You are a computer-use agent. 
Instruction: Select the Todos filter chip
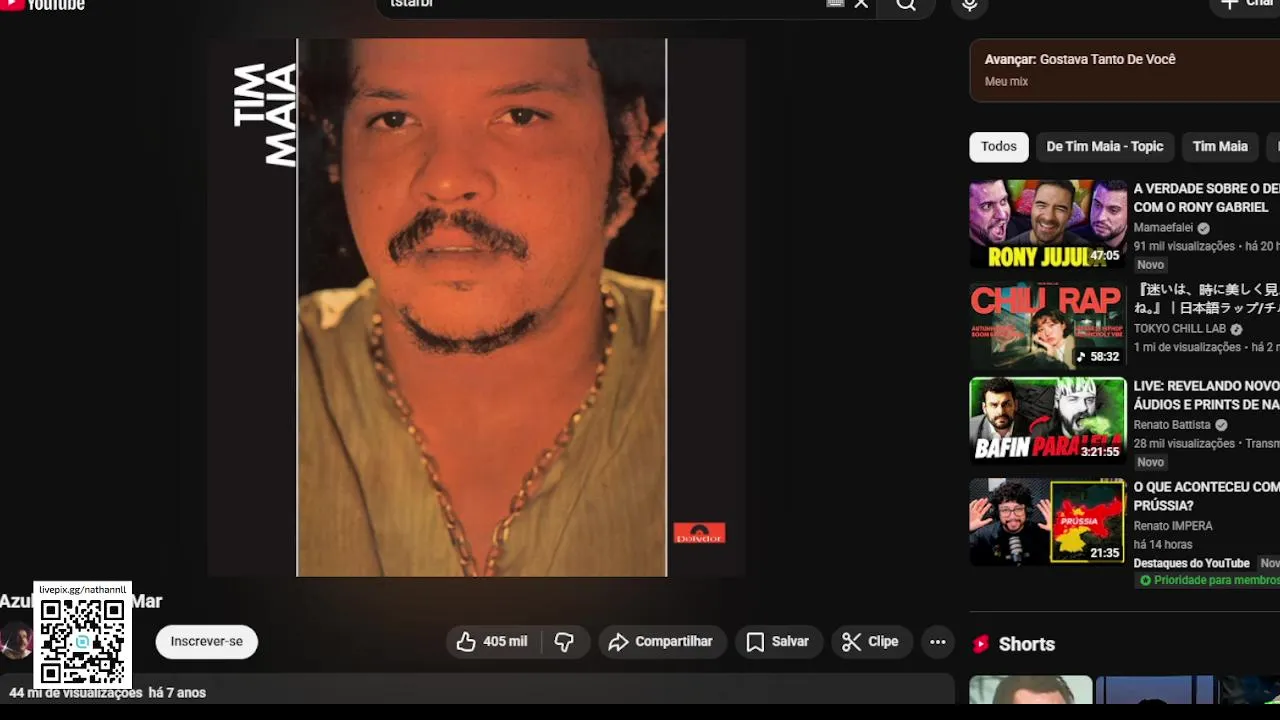tap(998, 146)
